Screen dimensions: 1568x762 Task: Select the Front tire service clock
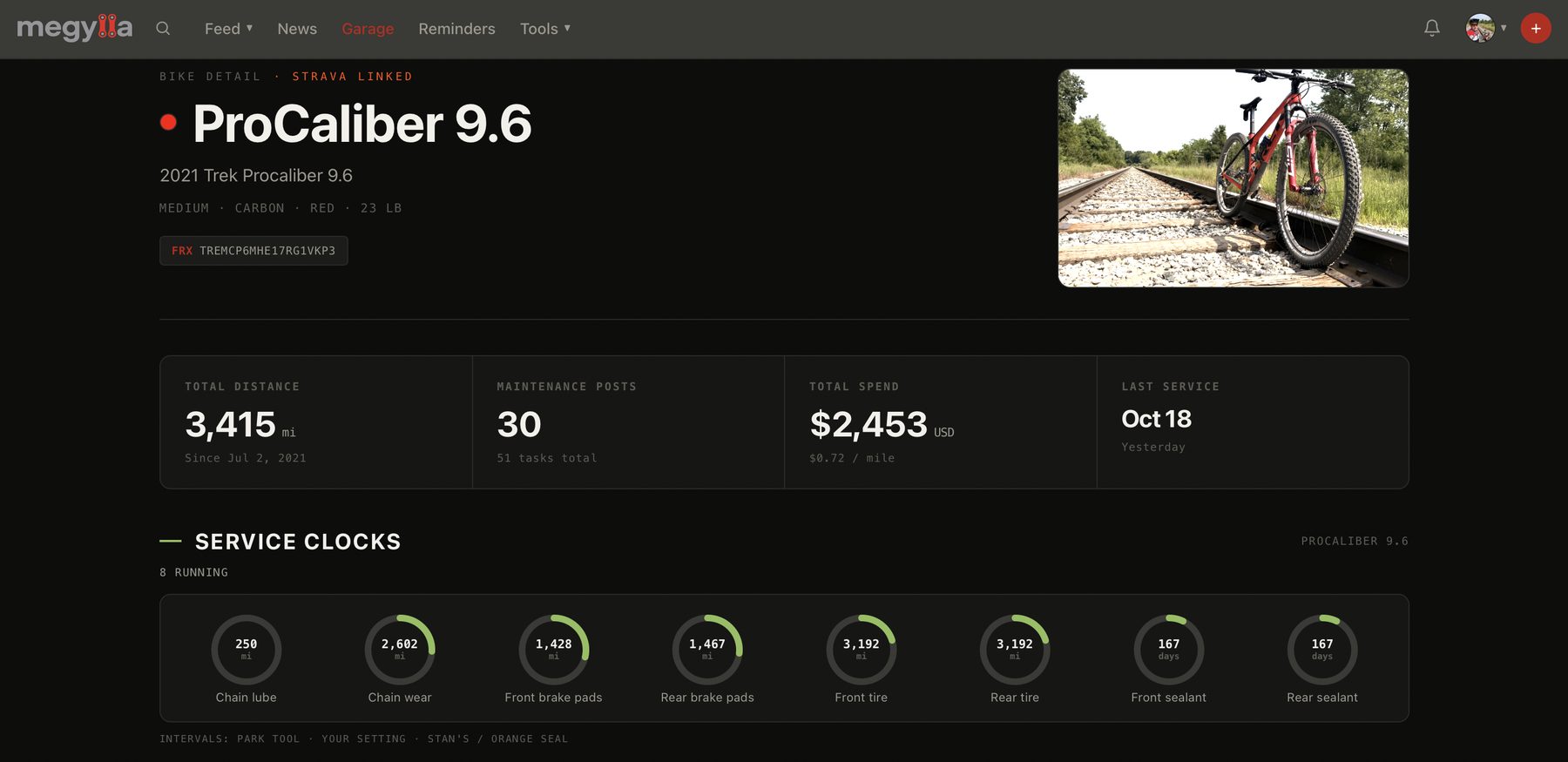tap(862, 659)
